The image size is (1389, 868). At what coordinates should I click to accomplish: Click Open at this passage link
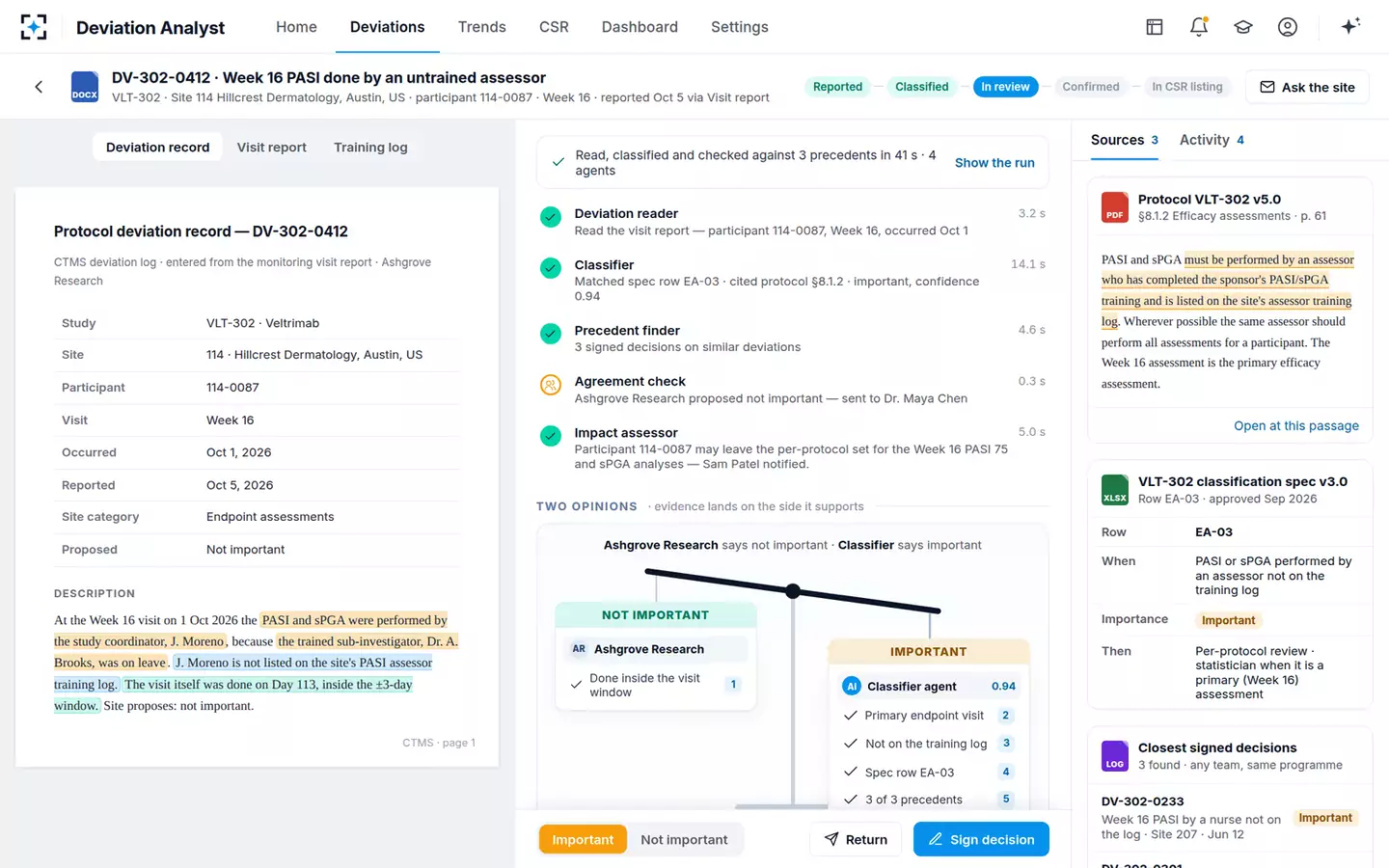point(1295,425)
